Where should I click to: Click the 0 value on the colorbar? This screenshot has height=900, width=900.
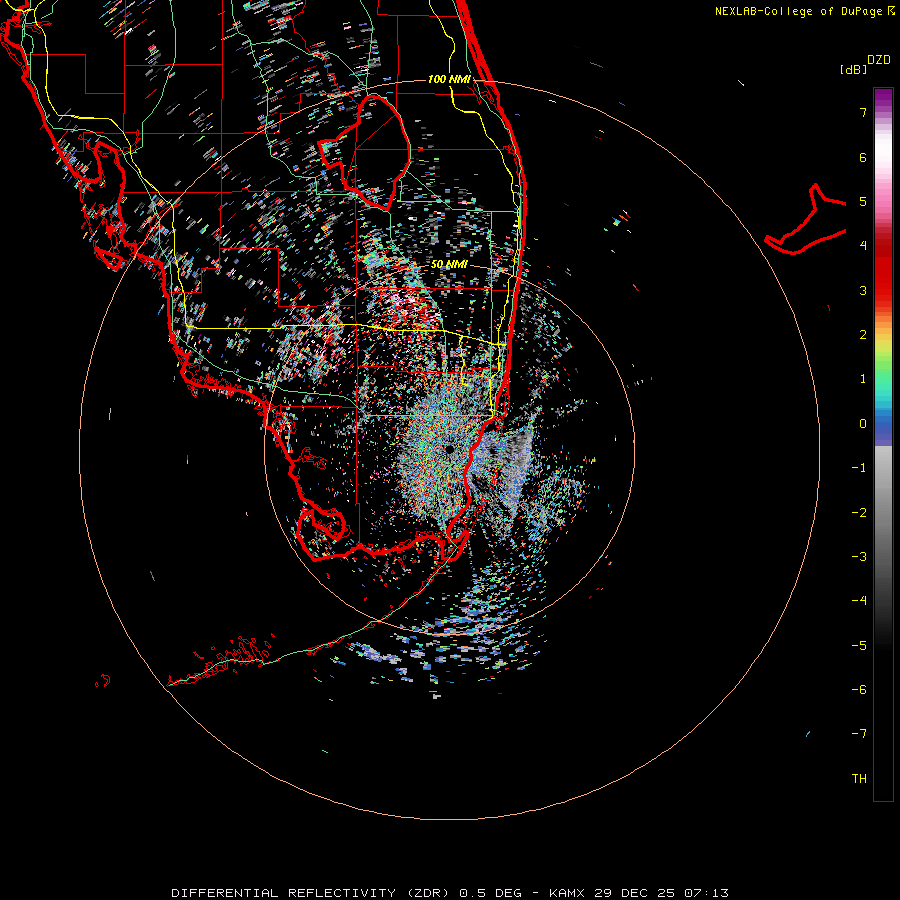point(863,424)
